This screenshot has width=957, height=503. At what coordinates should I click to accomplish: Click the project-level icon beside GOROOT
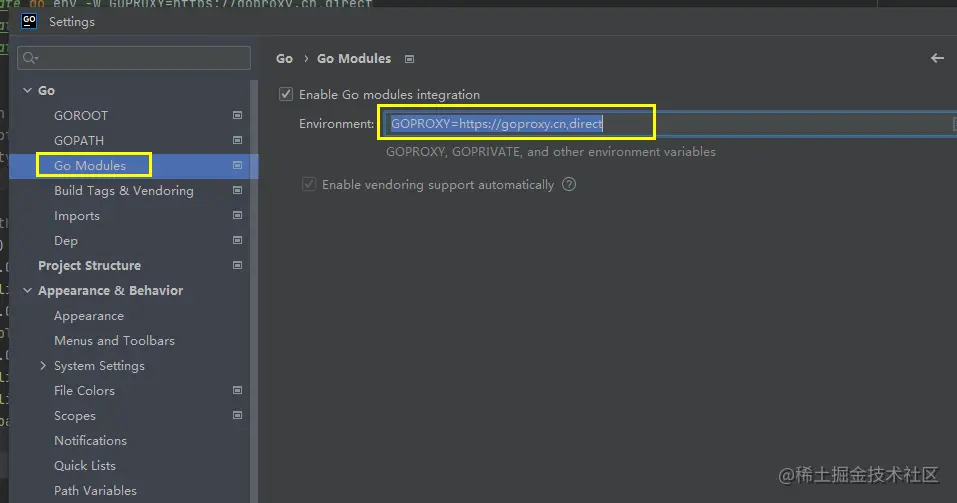[237, 115]
